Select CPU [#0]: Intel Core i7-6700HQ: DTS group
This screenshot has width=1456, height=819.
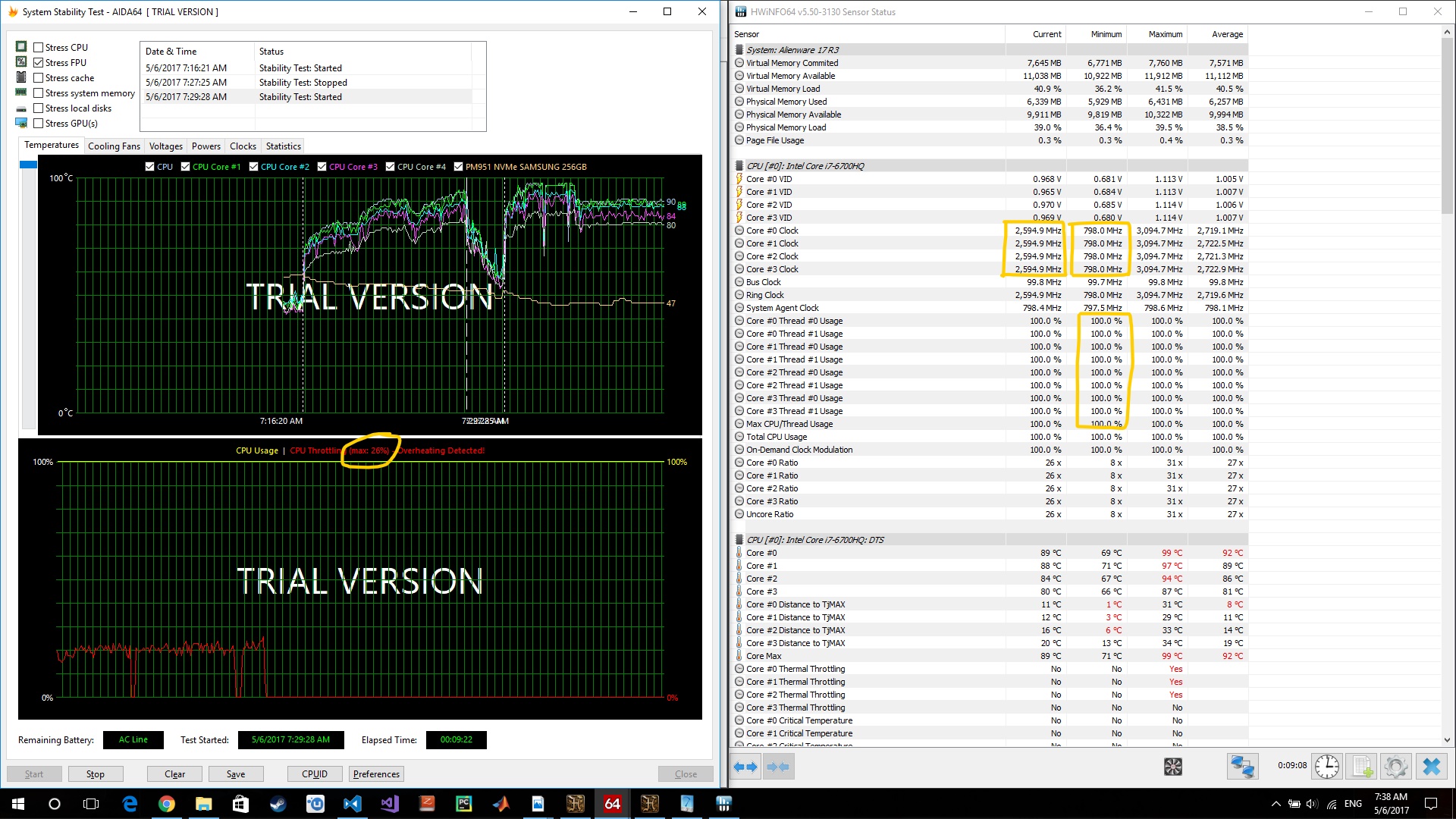pos(989,540)
